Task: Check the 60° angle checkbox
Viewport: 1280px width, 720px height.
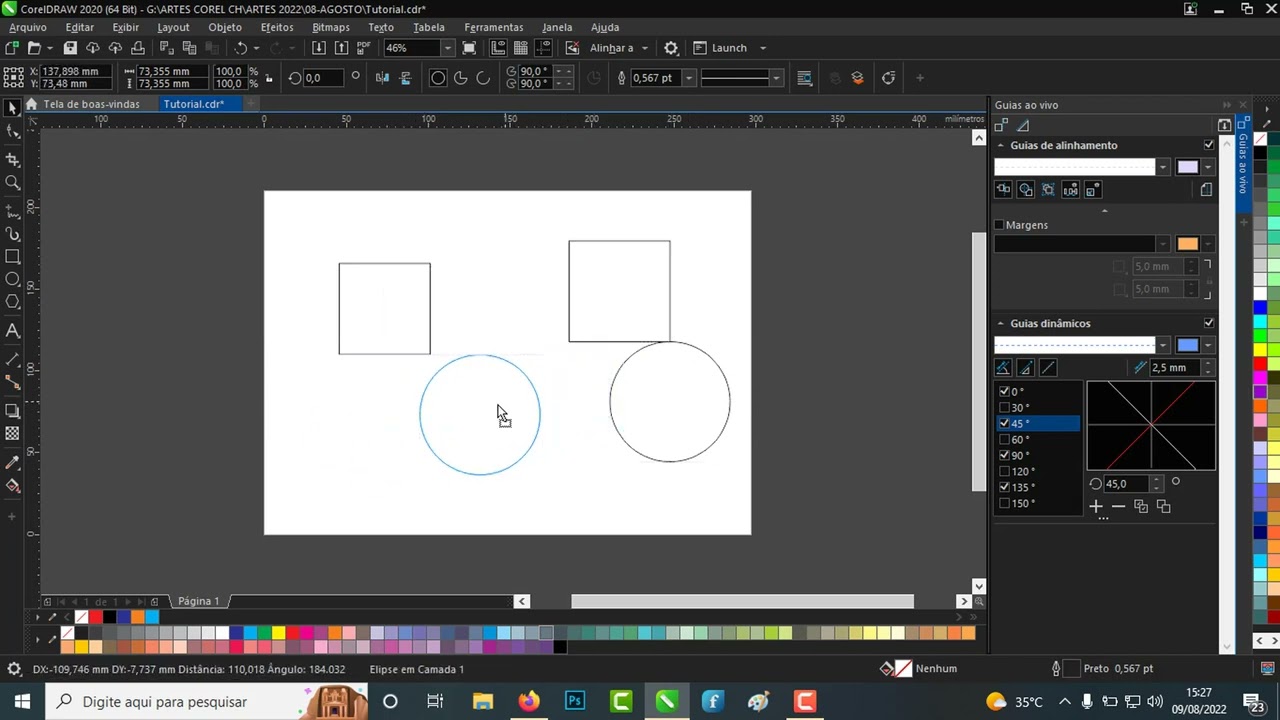Action: 1005,440
